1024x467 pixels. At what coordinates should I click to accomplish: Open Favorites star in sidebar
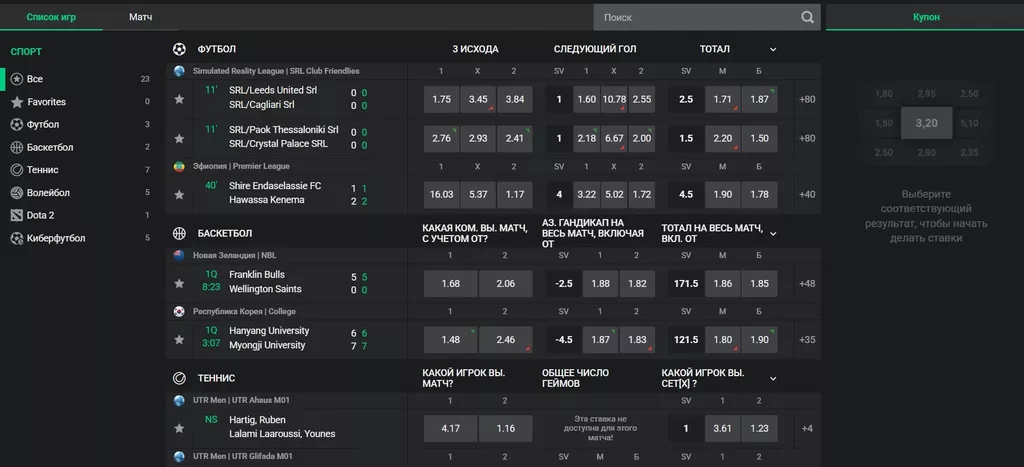16,102
